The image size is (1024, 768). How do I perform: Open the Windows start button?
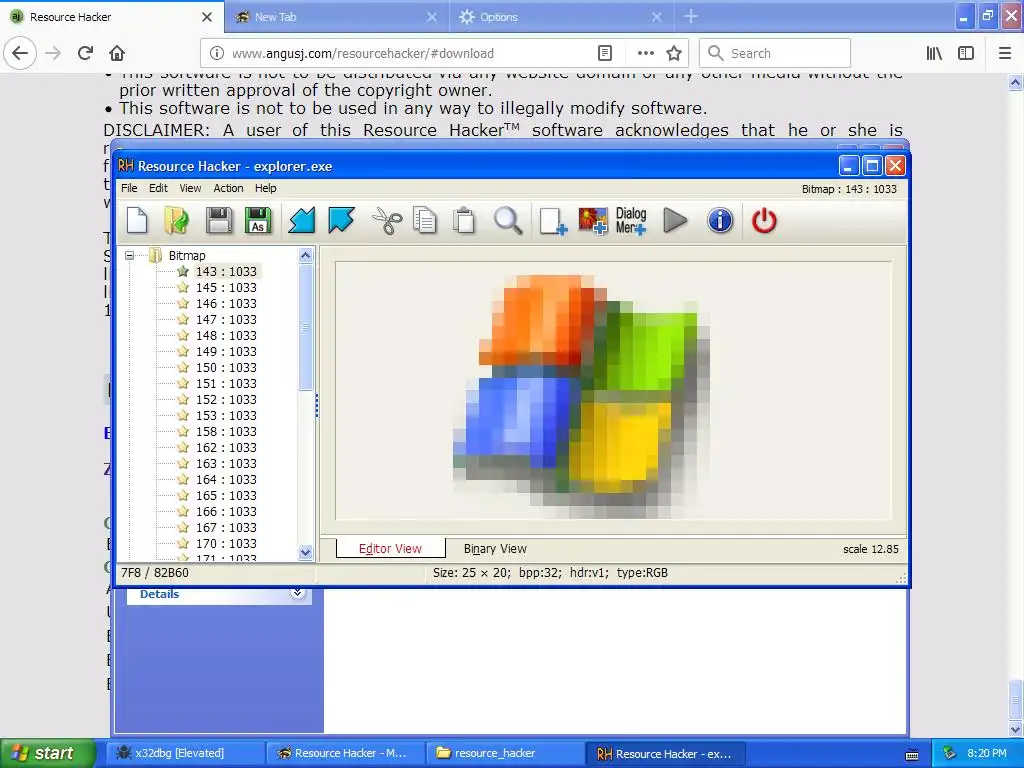tap(47, 753)
